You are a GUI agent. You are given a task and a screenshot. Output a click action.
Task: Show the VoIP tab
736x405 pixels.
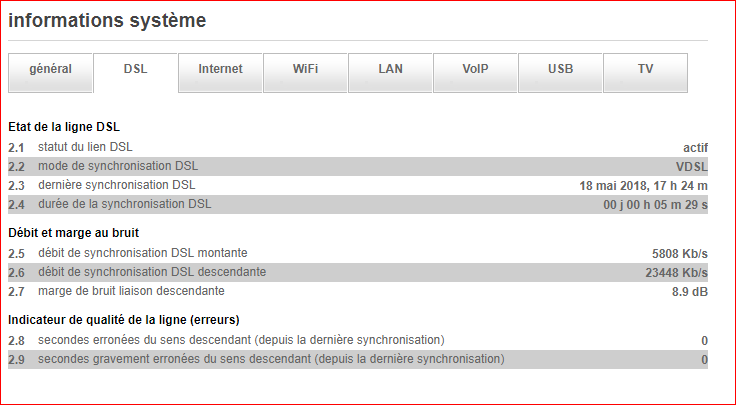(x=475, y=70)
